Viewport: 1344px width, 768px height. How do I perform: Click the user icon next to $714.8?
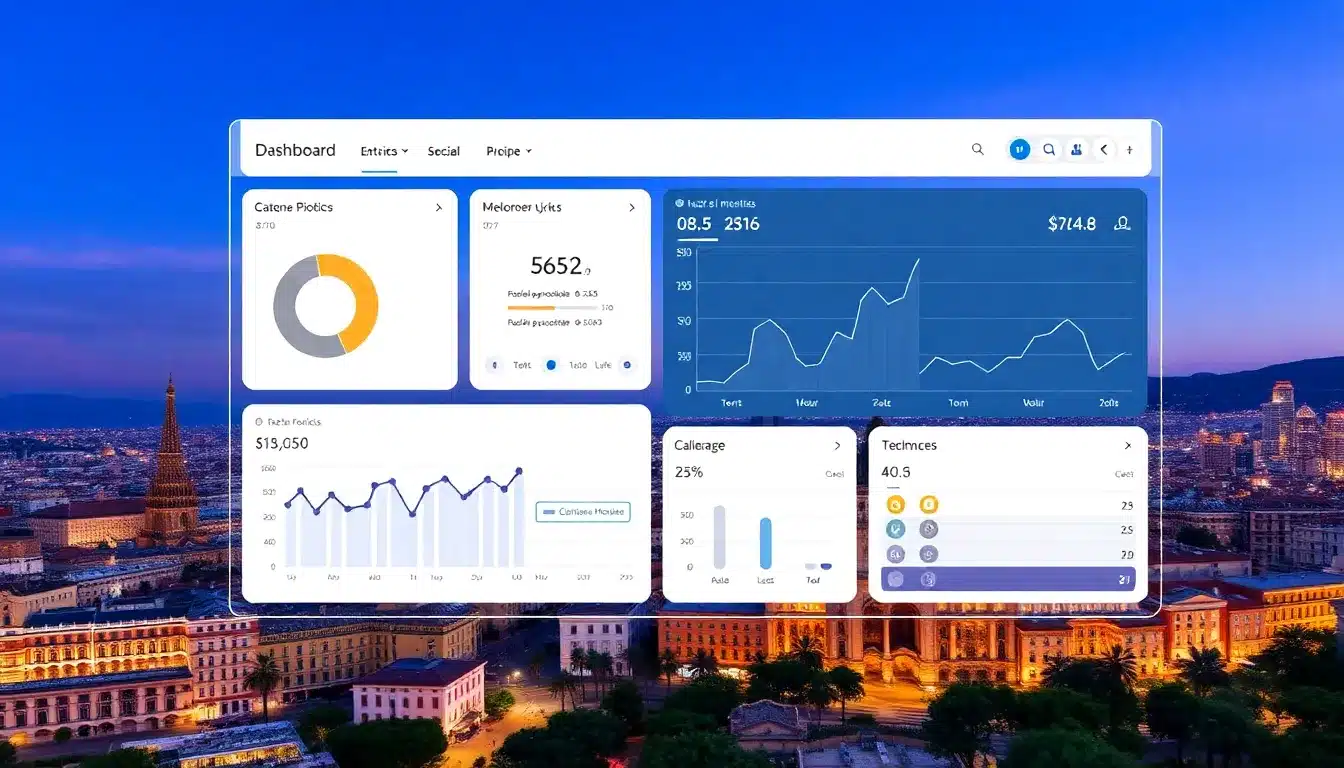click(x=1122, y=224)
